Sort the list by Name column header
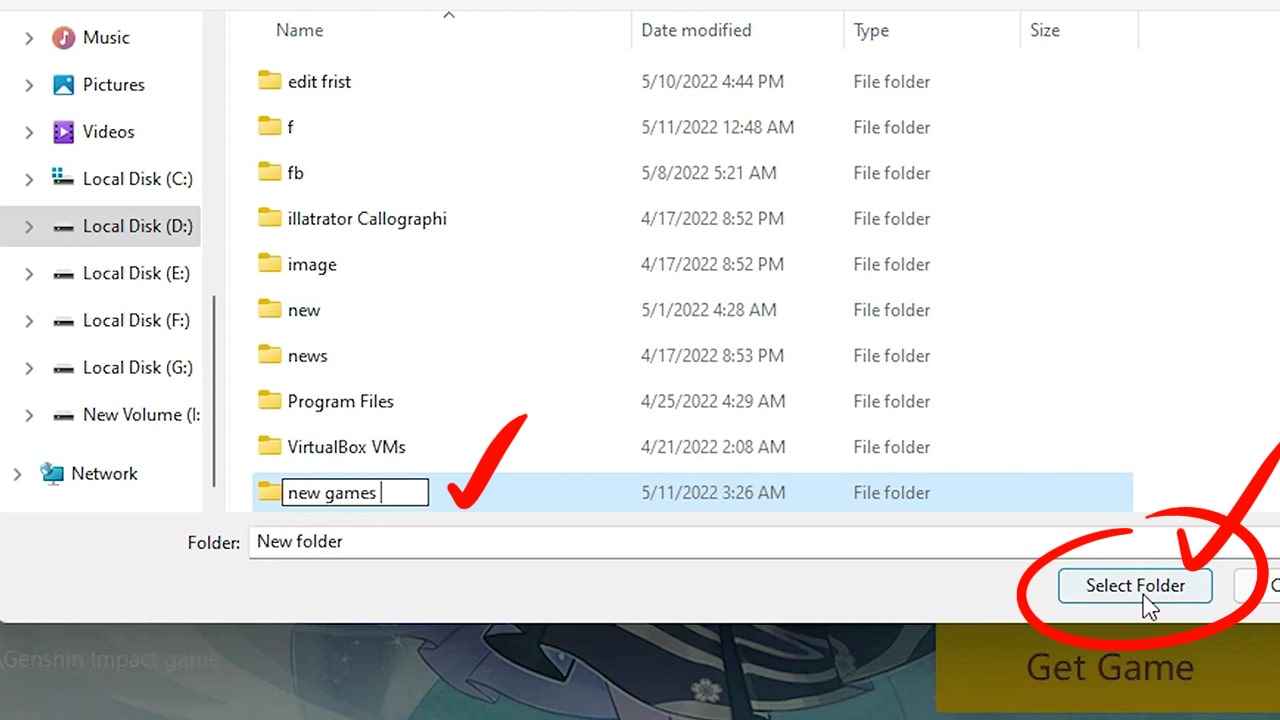 [300, 30]
